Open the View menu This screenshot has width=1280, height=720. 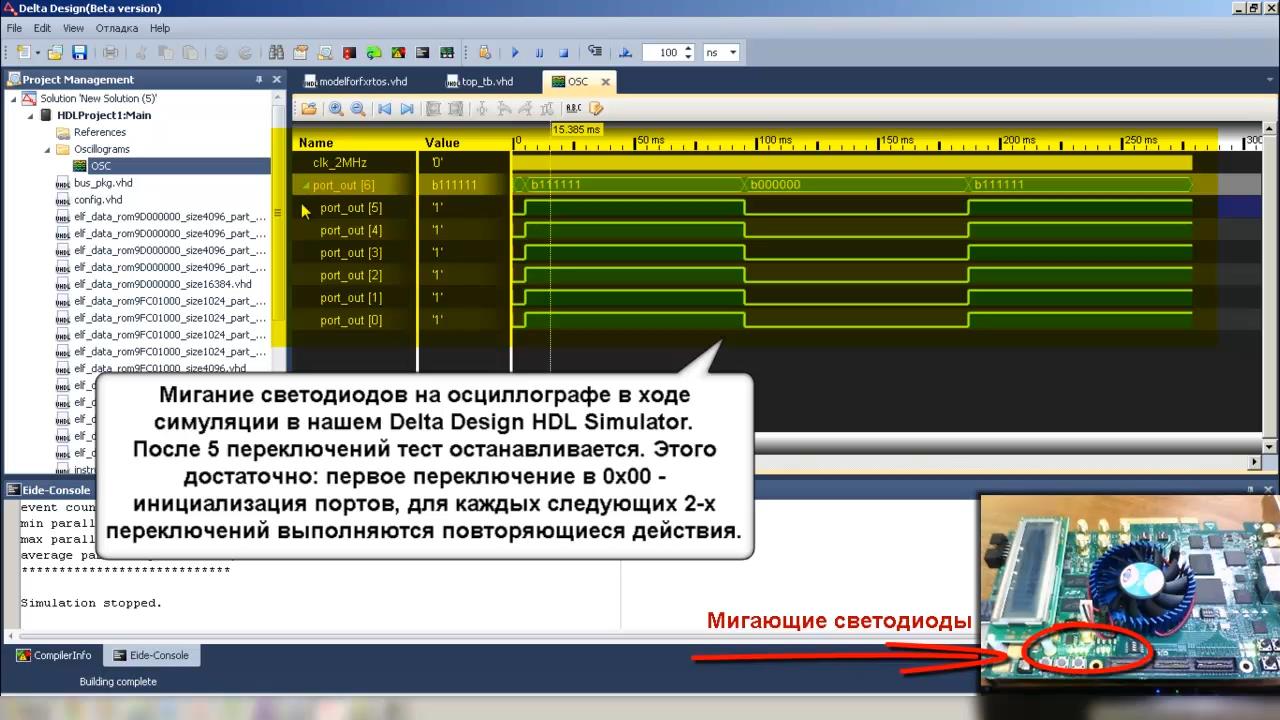[x=73, y=28]
